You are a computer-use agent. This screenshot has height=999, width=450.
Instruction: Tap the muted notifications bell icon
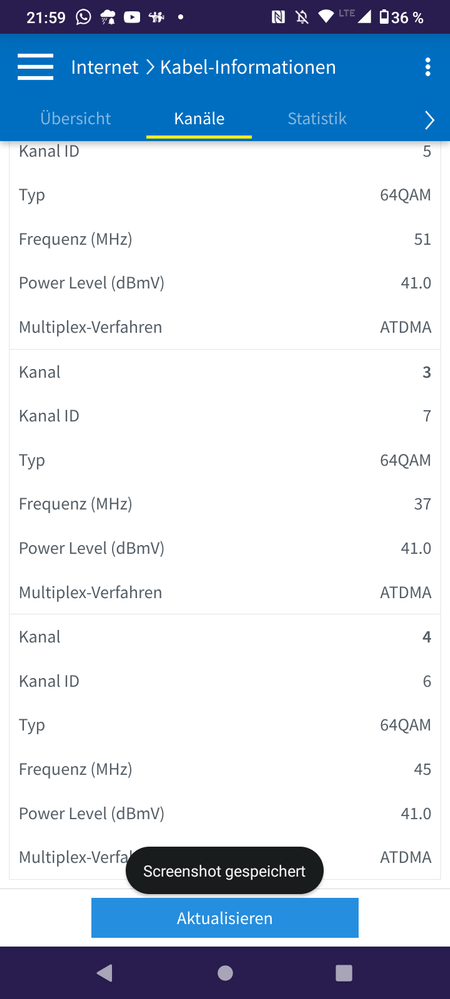tap(302, 17)
